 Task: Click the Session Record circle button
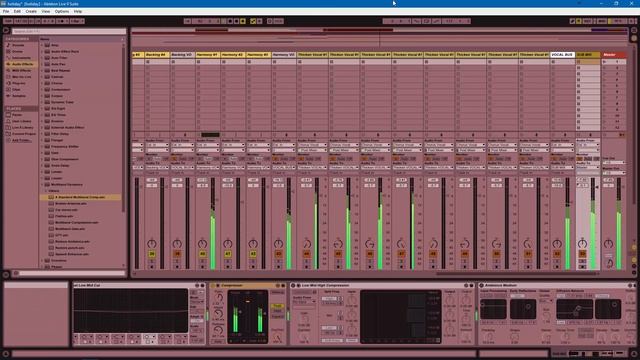(269, 21)
